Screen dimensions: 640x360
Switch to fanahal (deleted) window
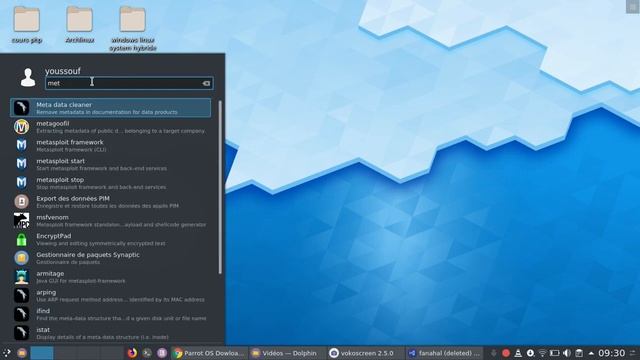click(444, 353)
